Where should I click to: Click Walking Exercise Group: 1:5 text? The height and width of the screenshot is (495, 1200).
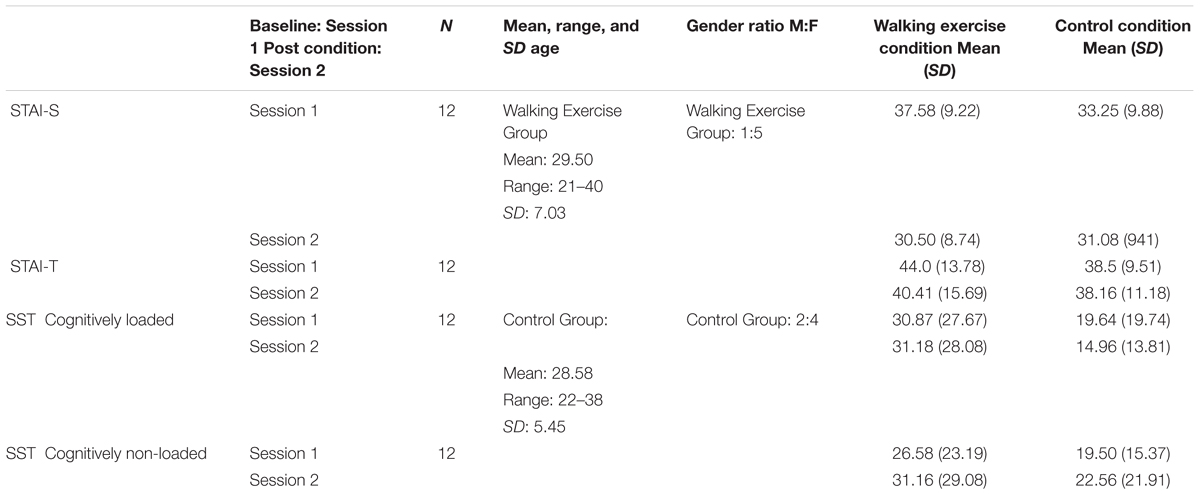[746, 121]
